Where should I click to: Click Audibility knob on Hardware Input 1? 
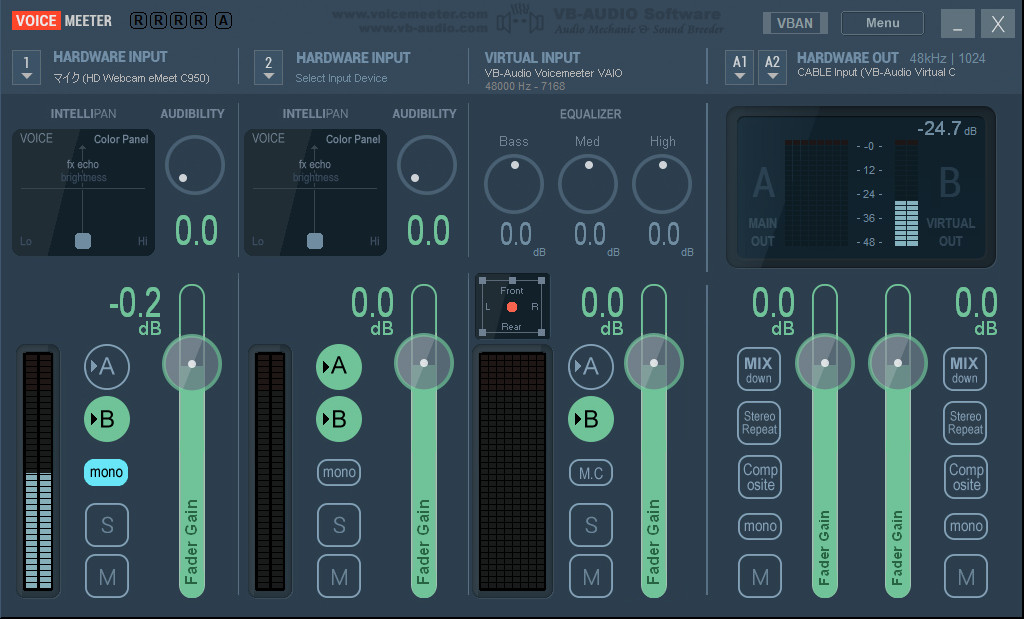tap(195, 165)
